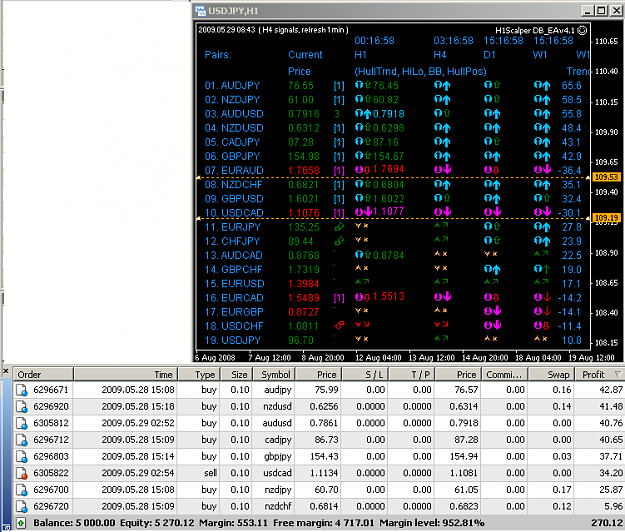Image resolution: width=625 pixels, height=532 pixels.
Task: Click the order icon for order 6296671
Action: click(22, 390)
